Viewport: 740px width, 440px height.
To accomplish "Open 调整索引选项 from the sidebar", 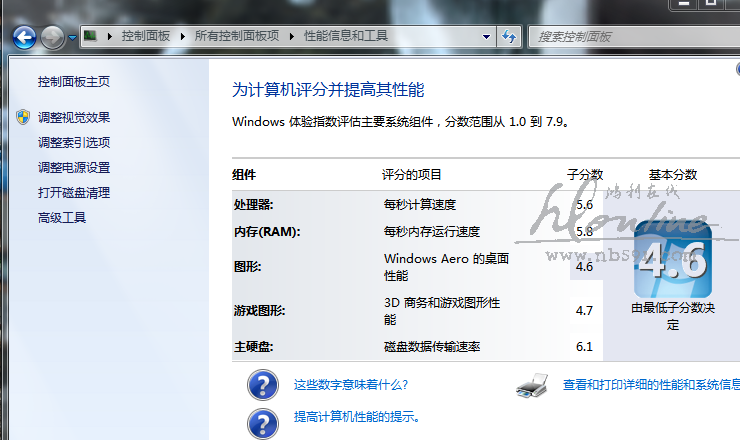I will 74,142.
